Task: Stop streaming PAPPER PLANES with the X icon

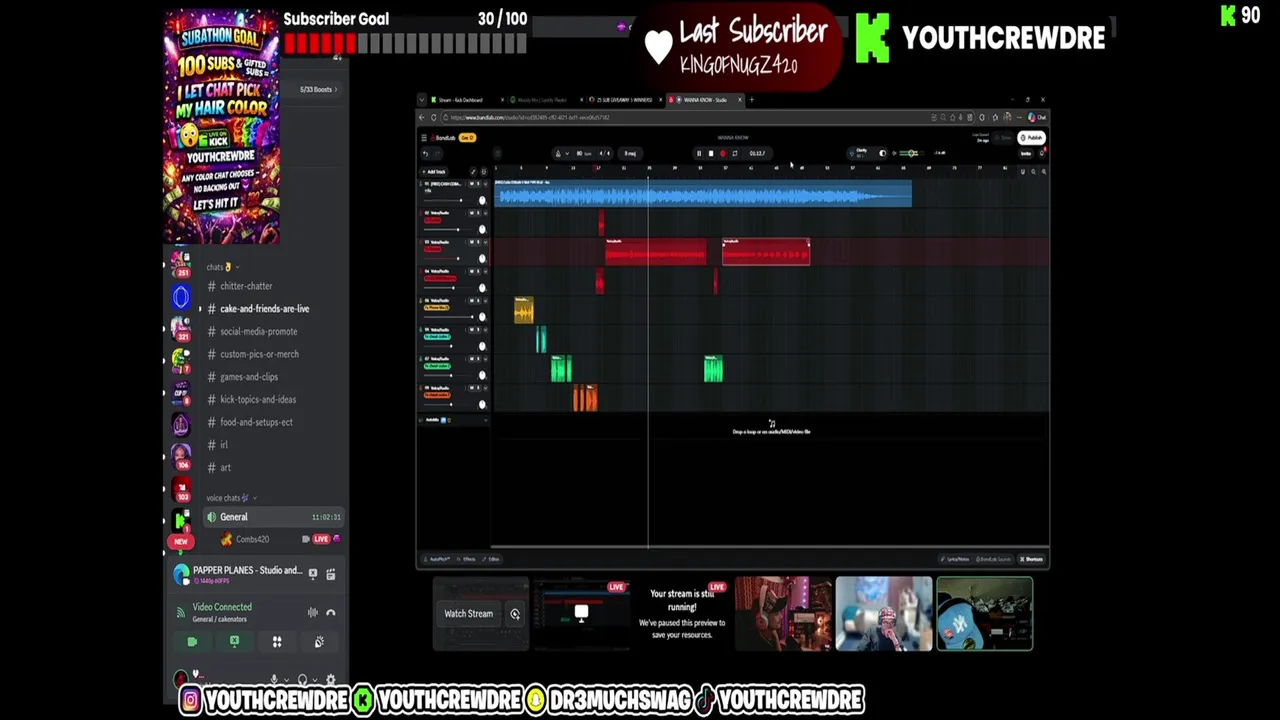Action: [313, 574]
